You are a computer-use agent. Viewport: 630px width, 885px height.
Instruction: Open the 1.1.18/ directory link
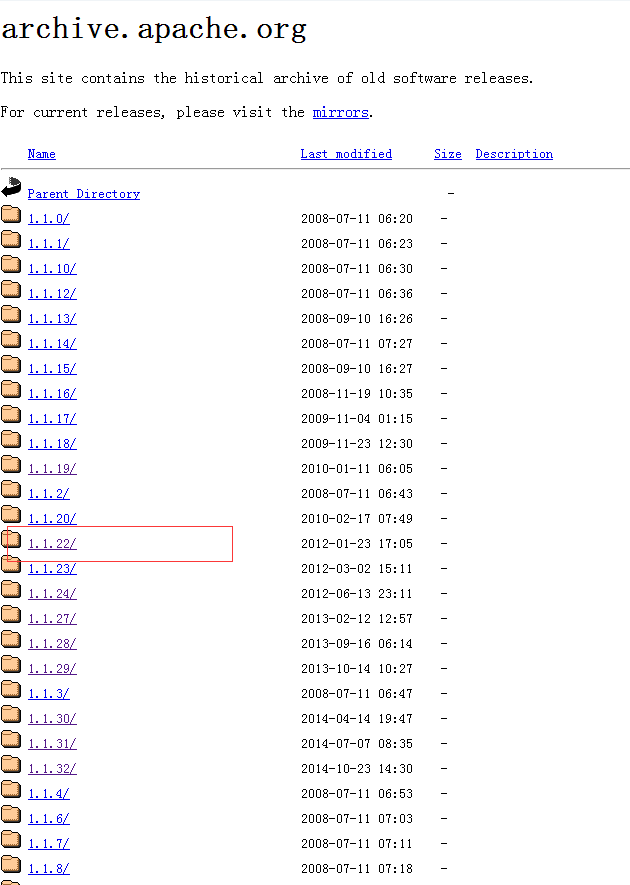tap(52, 444)
